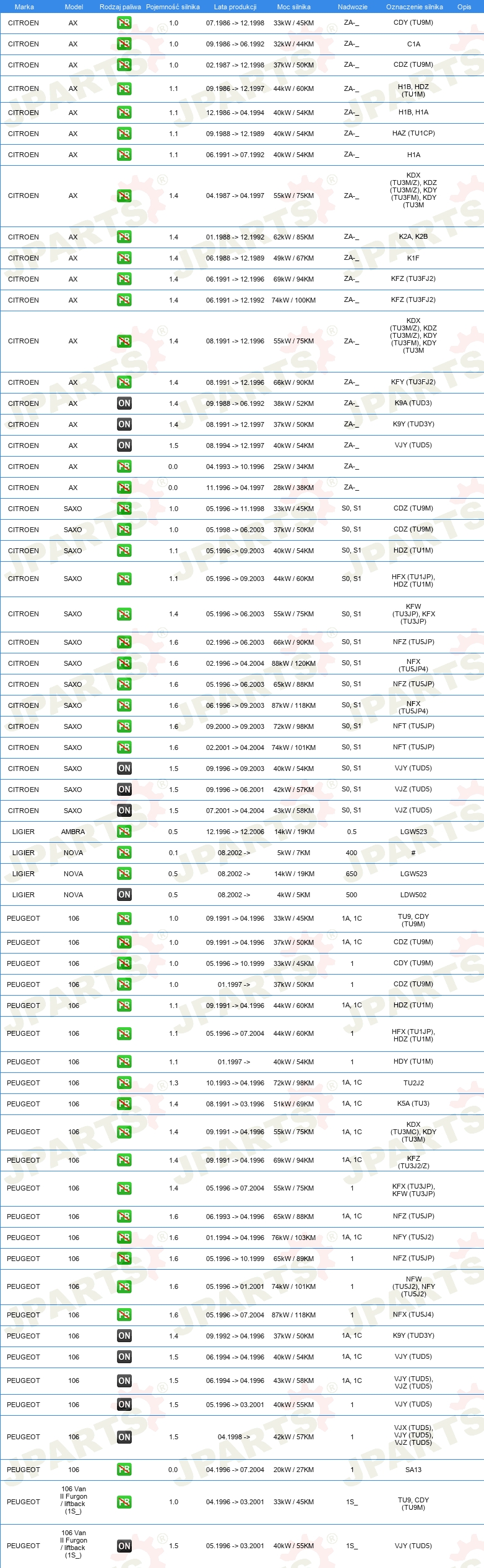Viewport: 484px width, 1568px height.
Task: Click diesel icon in Saxo VJY (TUD5) row
Action: click(x=124, y=769)
